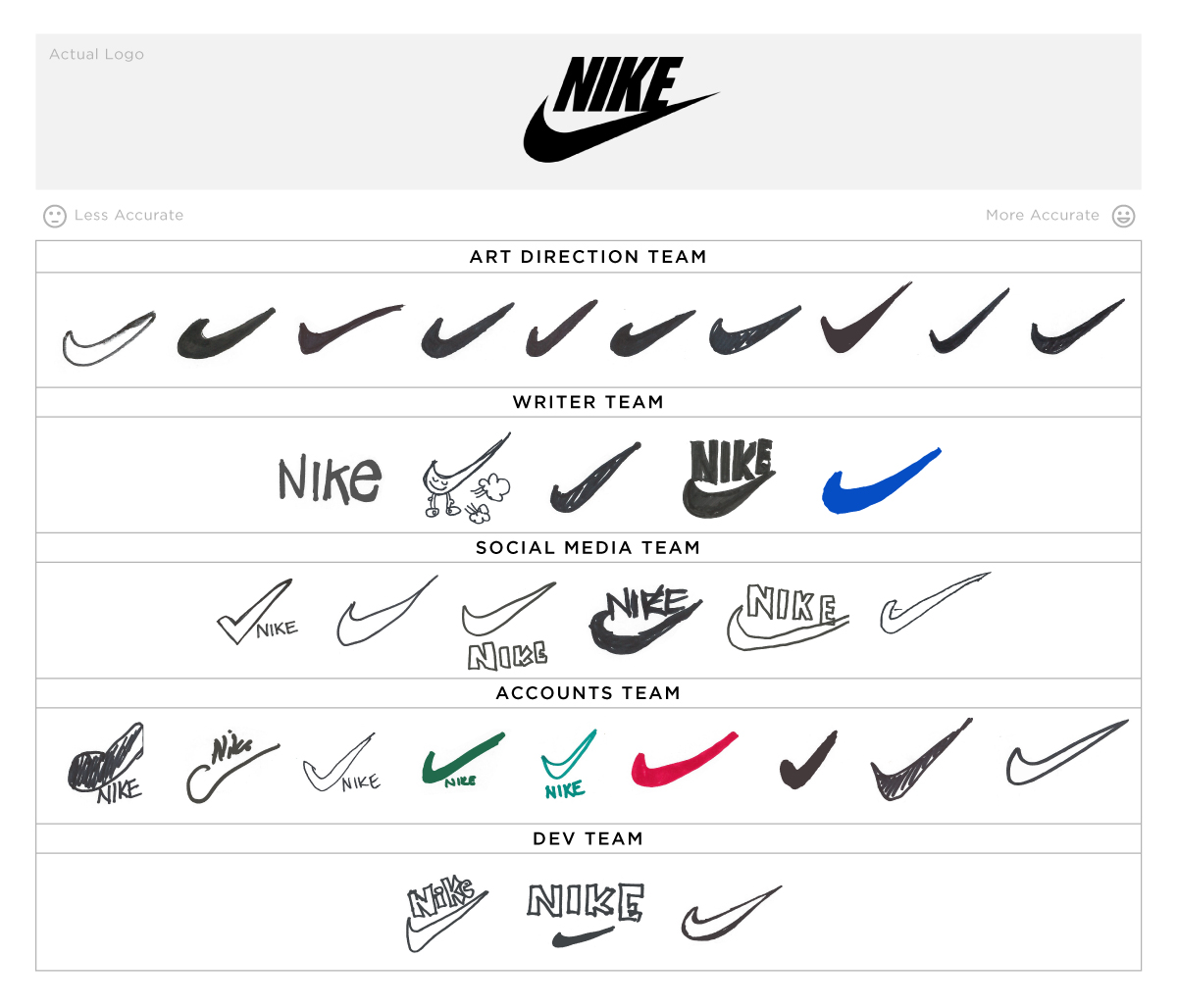1177x1008 pixels.
Task: Click the Social Media Team header
Action: (x=588, y=548)
